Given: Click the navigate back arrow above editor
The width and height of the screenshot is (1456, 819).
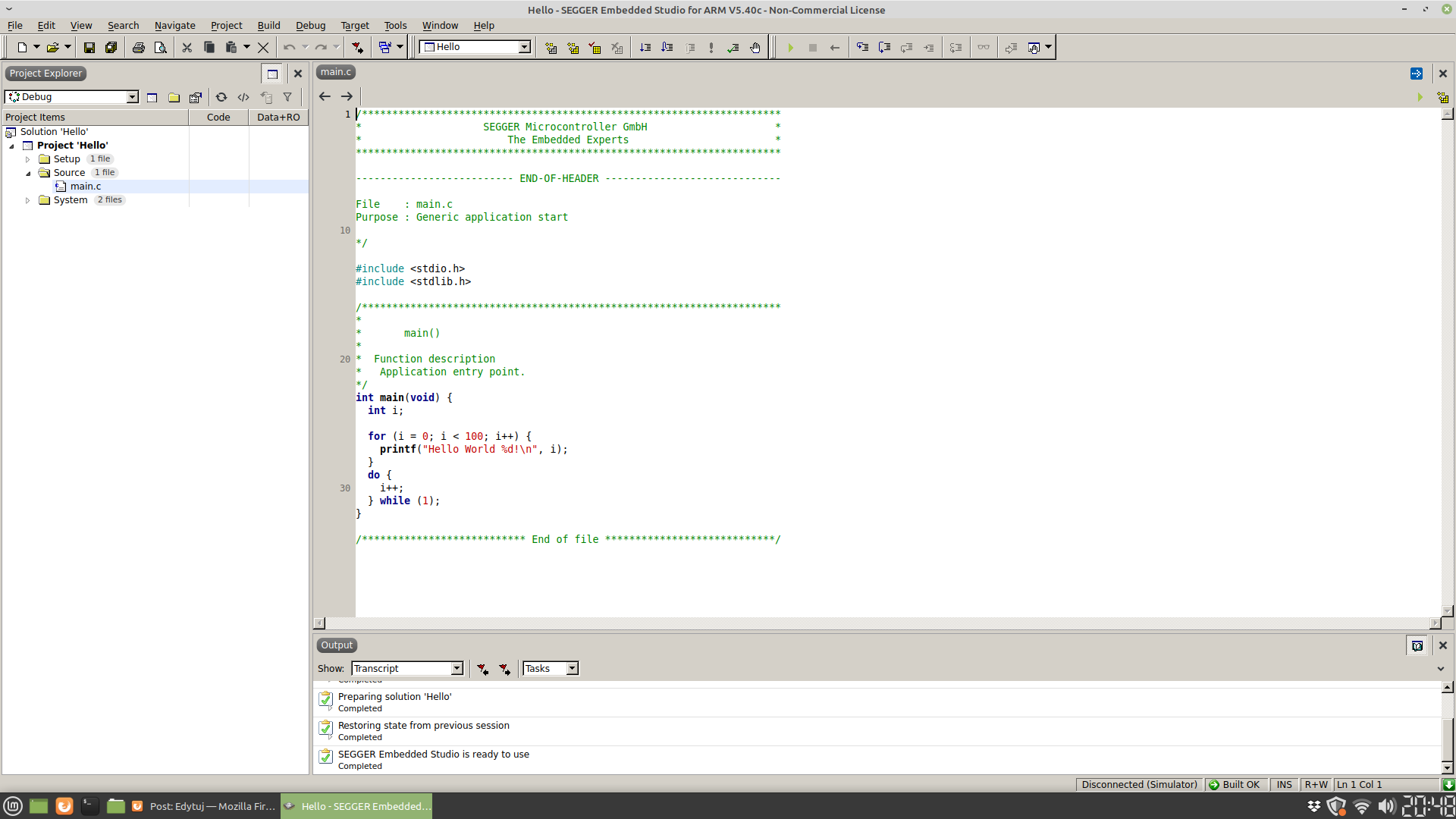Looking at the screenshot, I should [x=325, y=96].
